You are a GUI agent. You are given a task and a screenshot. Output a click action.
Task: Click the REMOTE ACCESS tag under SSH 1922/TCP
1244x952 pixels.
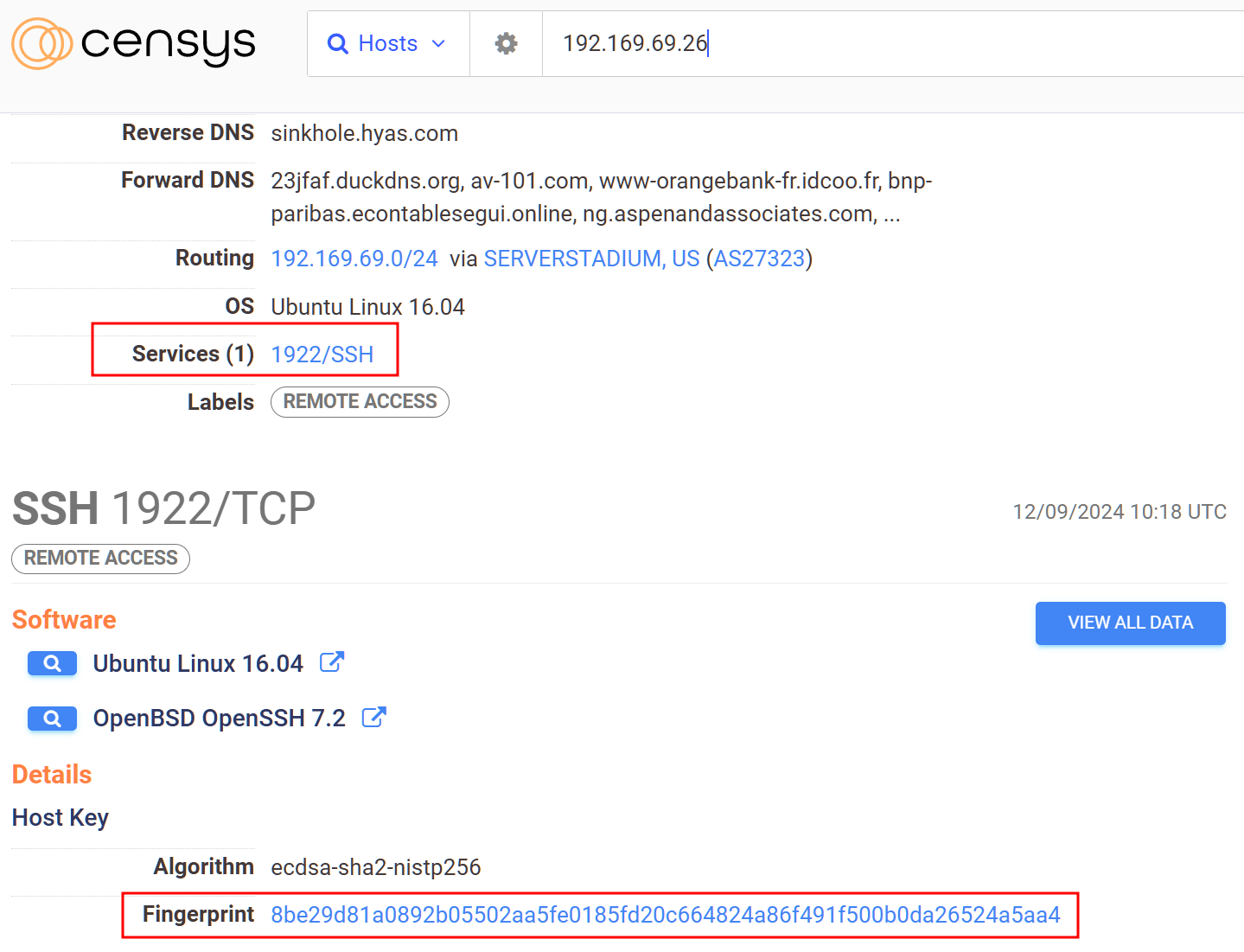(100, 559)
